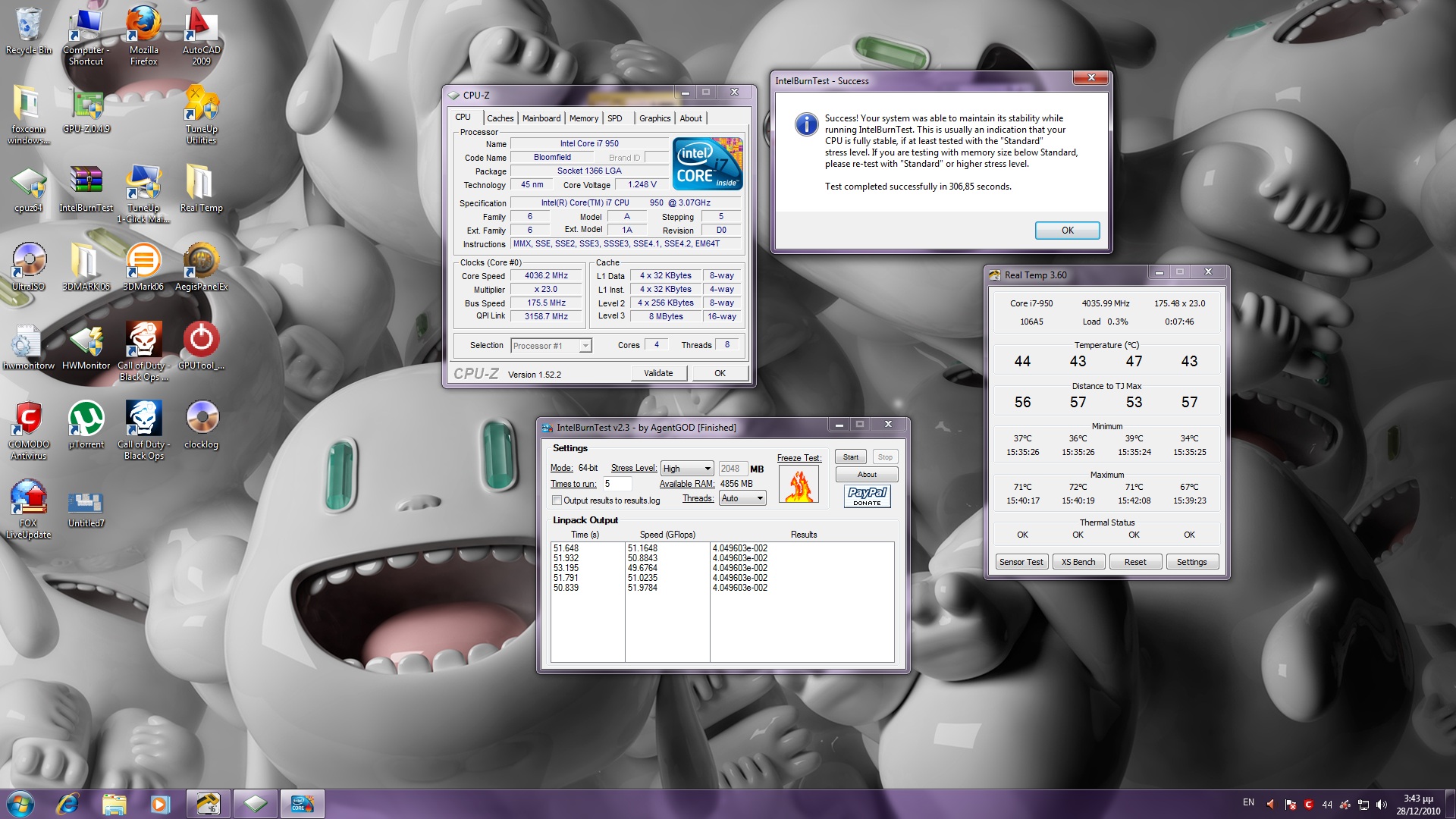1456x819 pixels.
Task: Open Windows Media Player taskbar icon
Action: coord(160,804)
